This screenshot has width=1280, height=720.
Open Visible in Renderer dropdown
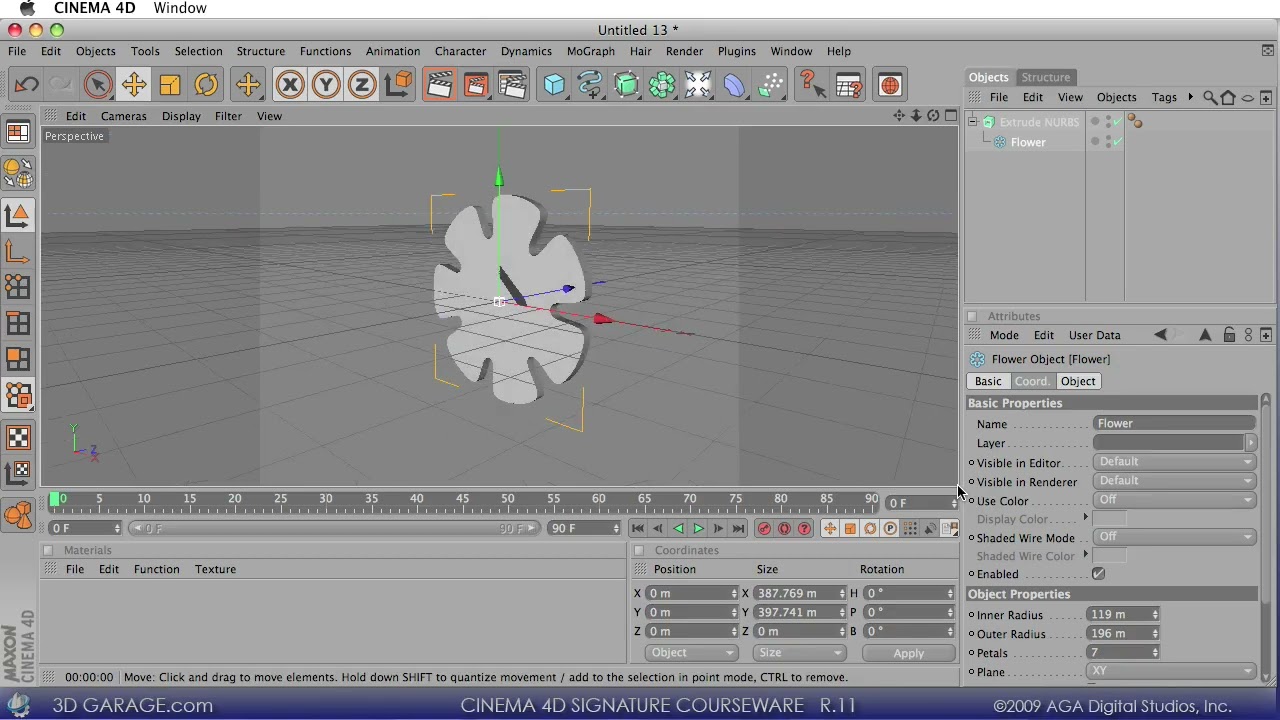1175,481
